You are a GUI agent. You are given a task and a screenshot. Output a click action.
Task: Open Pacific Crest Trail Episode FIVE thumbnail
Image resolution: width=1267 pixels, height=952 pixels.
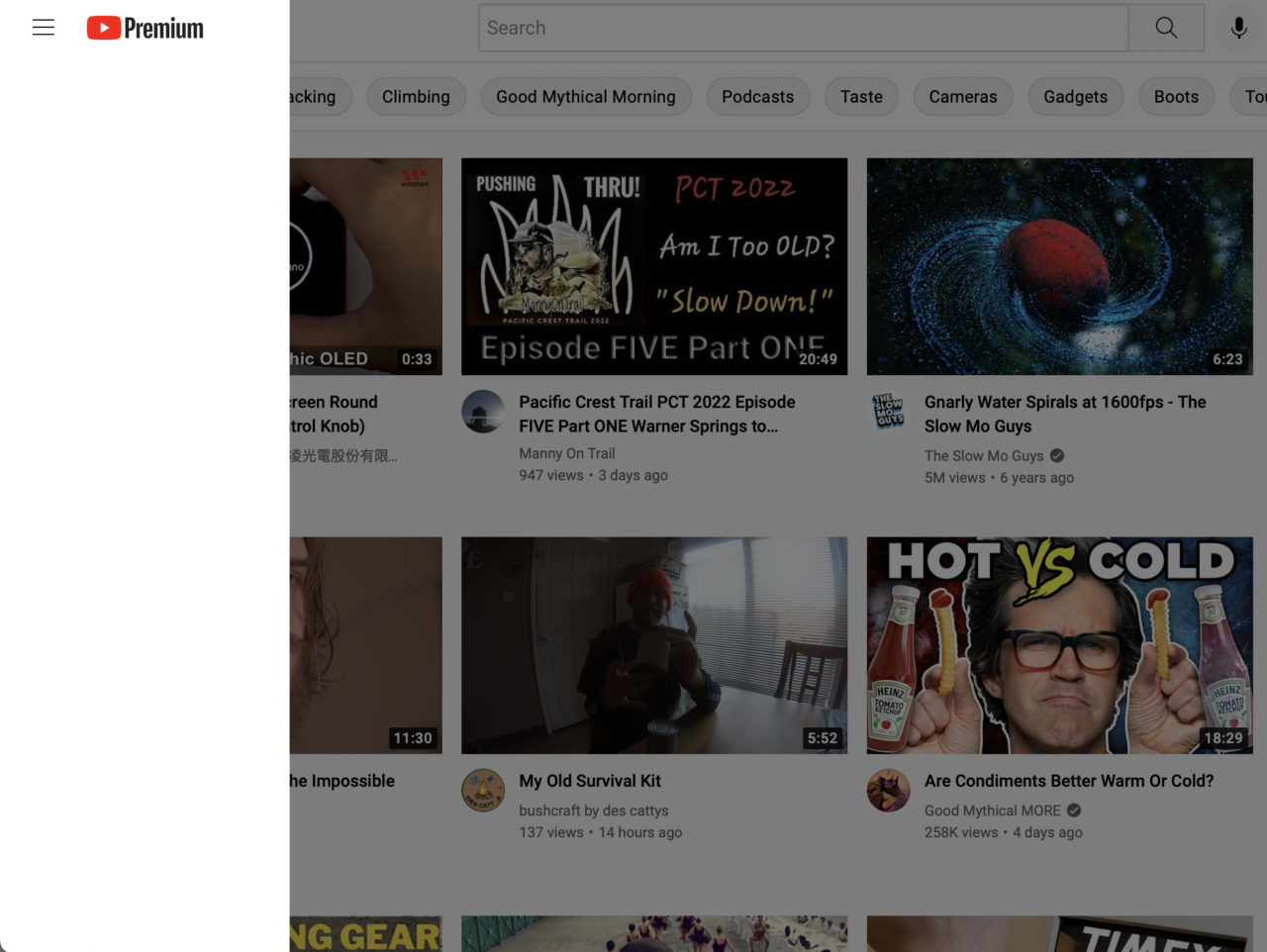(x=654, y=266)
